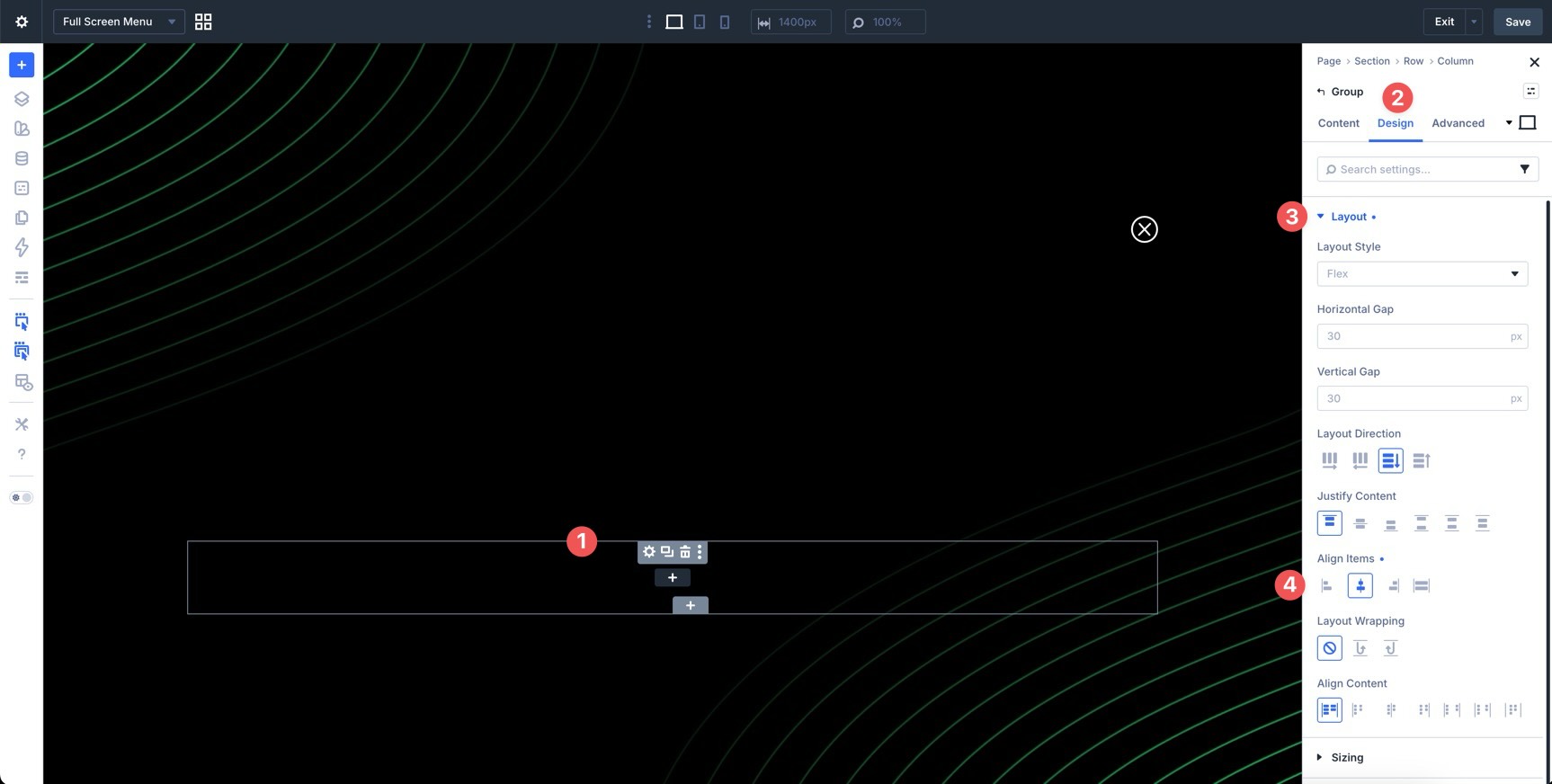Select no wrap in Layout Wrapping
Image resolution: width=1552 pixels, height=784 pixels.
click(x=1330, y=647)
